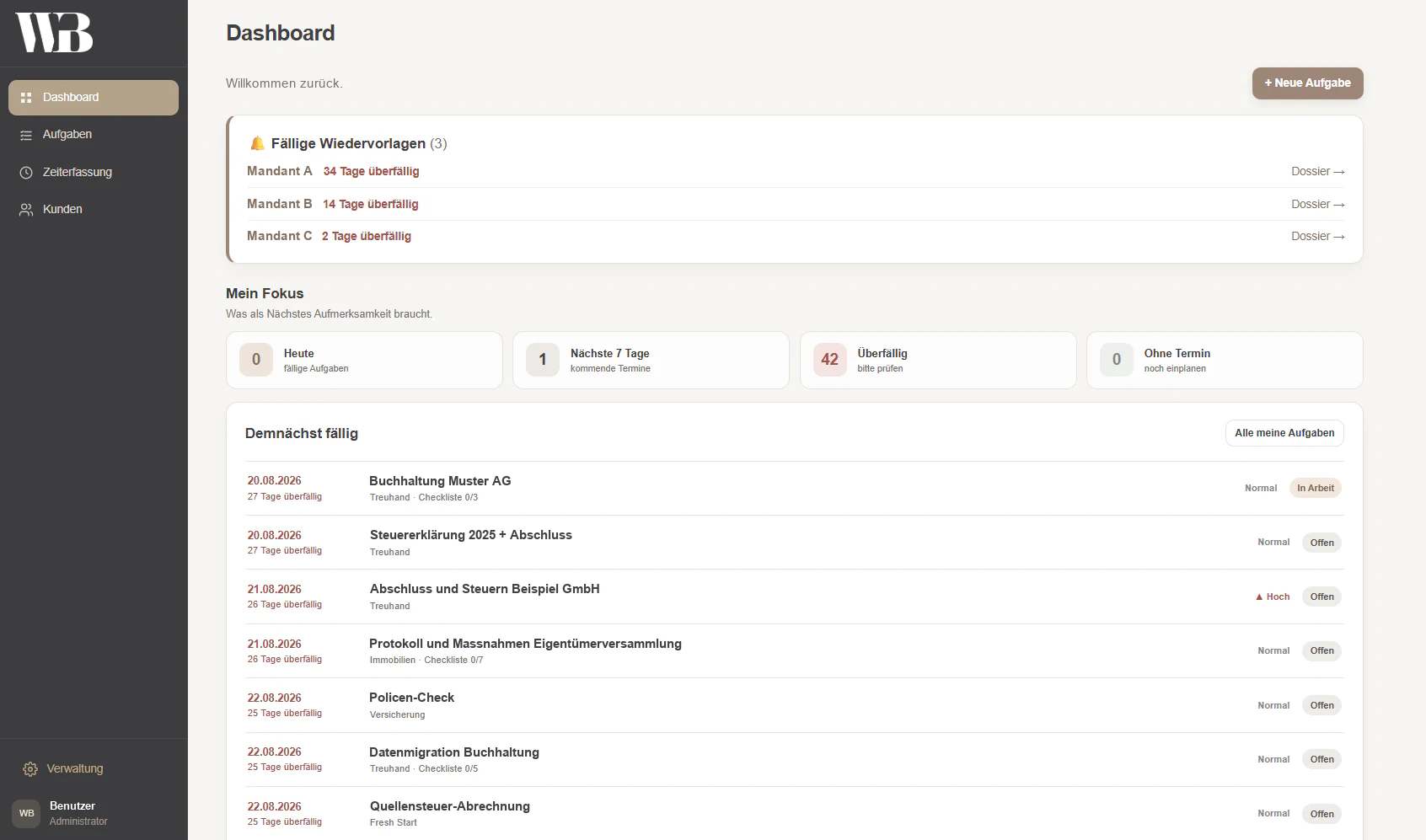Open task Buchhaltung Muster AG

pyautogui.click(x=440, y=481)
